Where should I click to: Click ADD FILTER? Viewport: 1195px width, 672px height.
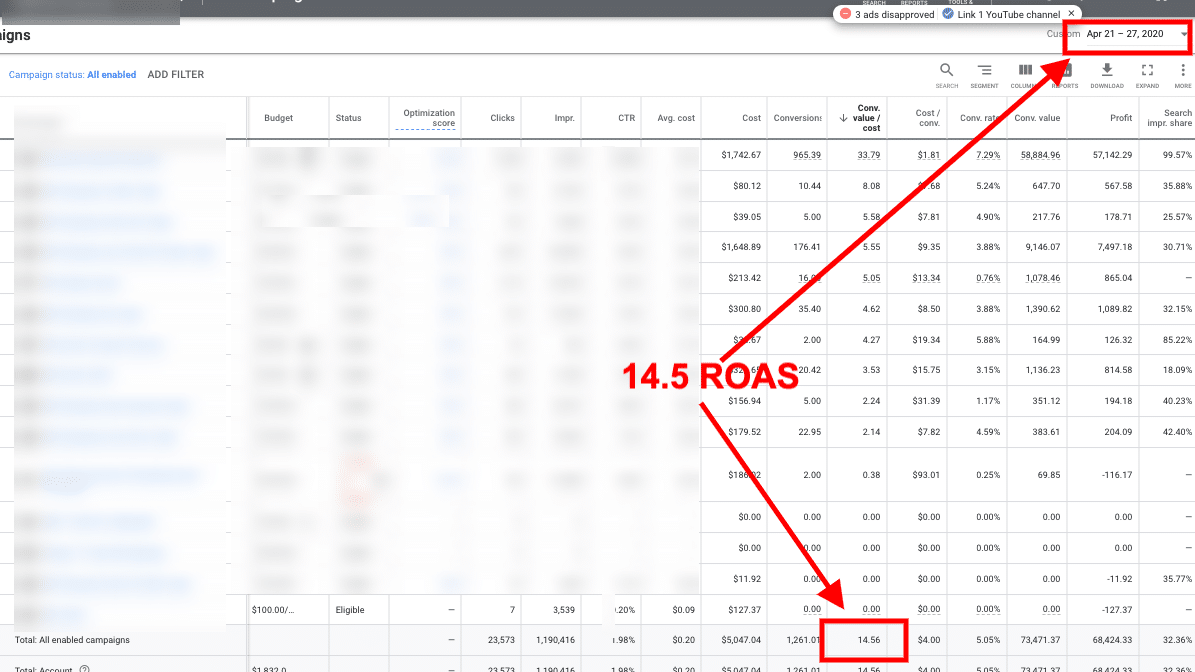(x=175, y=75)
